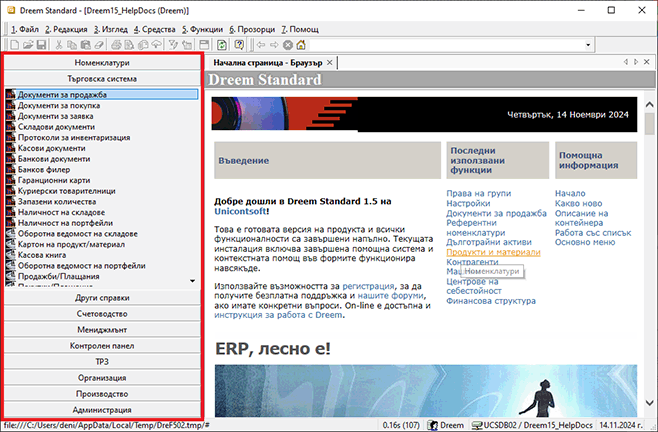Click the window layout toolbar icon
This screenshot has height=432, width=658.
pos(204,45)
